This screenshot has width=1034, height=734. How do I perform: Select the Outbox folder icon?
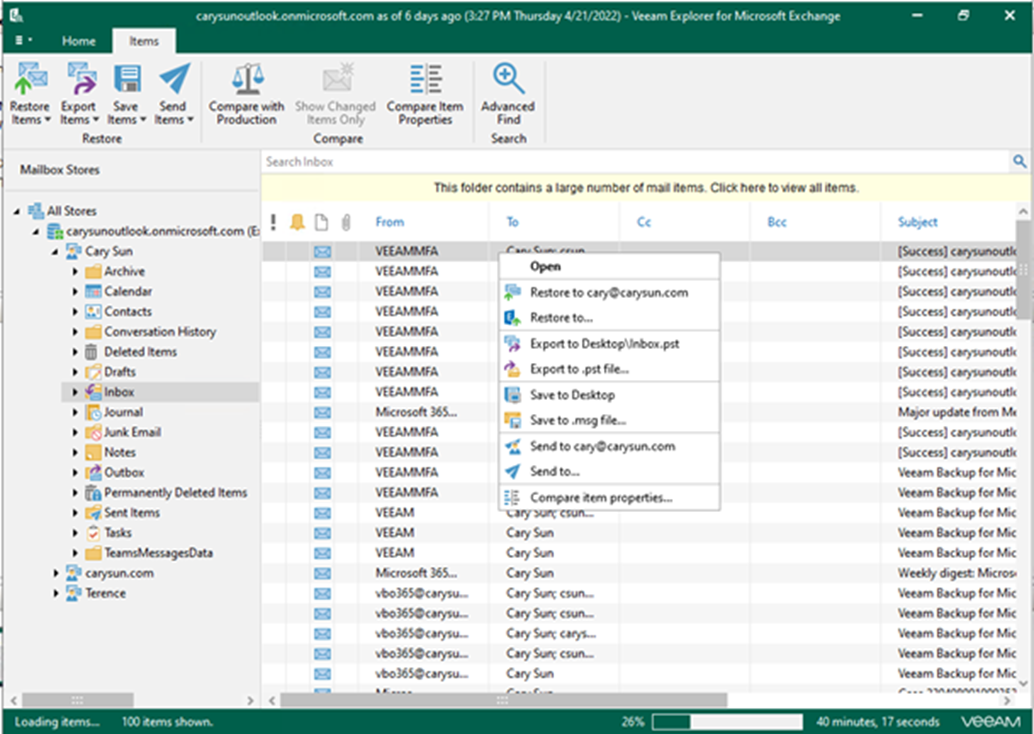pyautogui.click(x=93, y=473)
